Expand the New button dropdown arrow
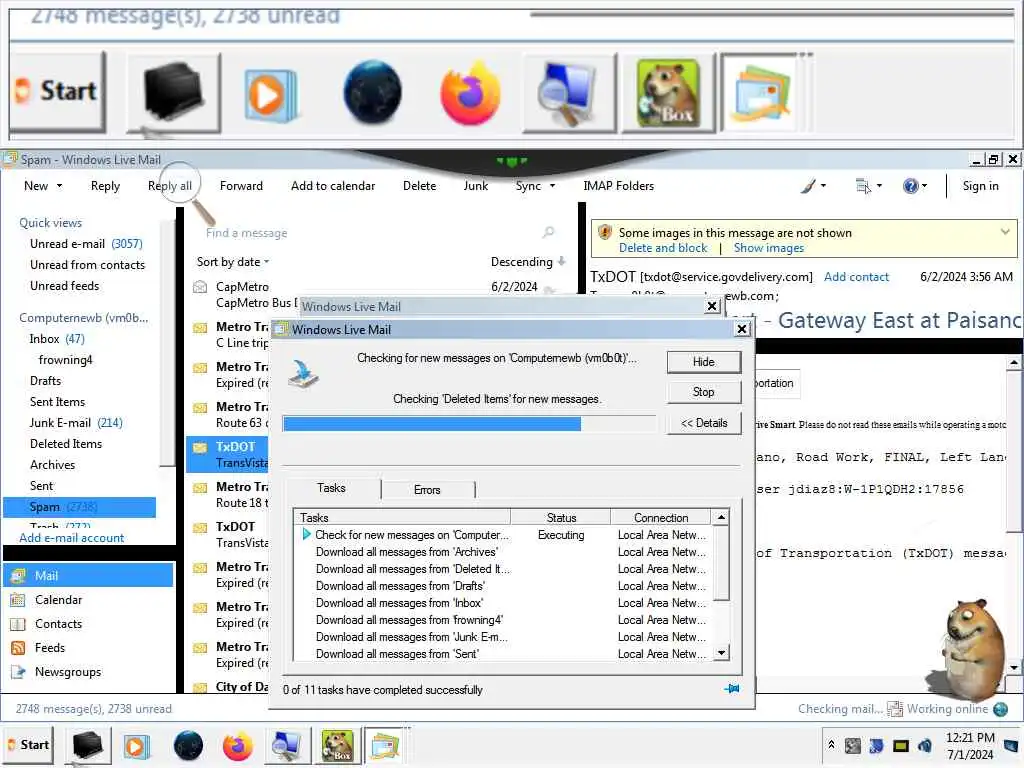The height and width of the screenshot is (768, 1024). click(59, 186)
